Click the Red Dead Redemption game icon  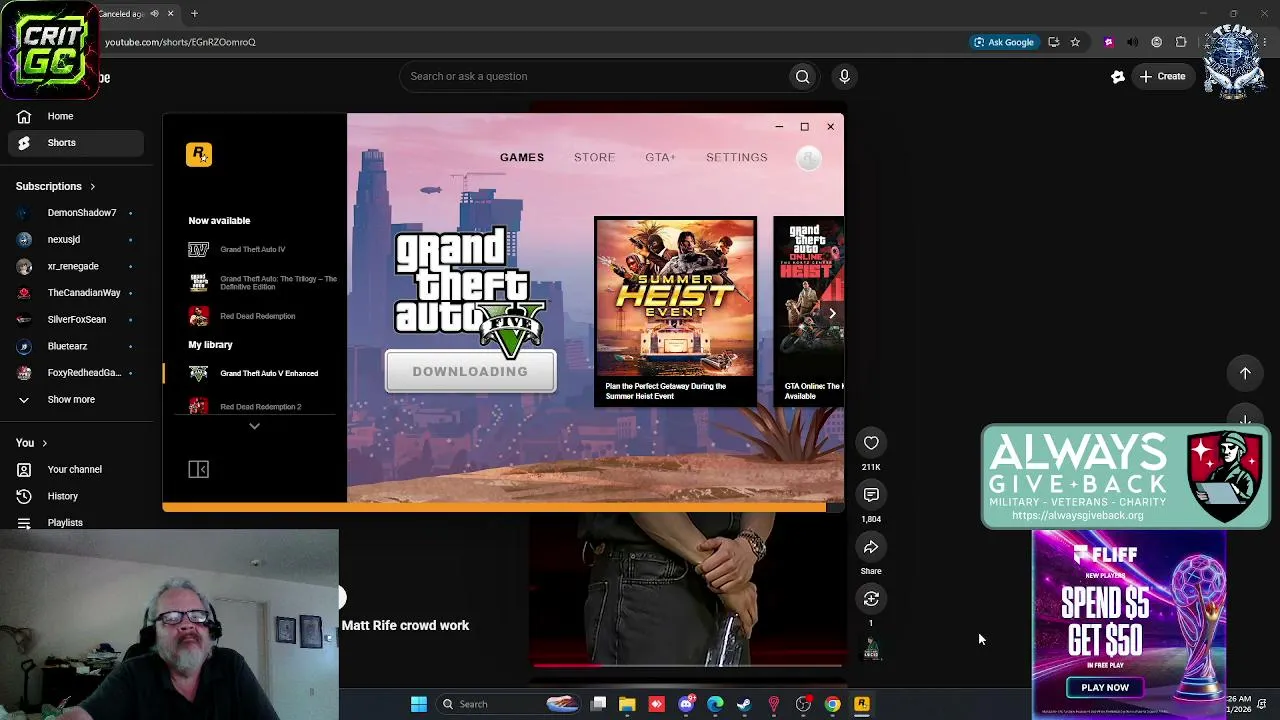199,316
